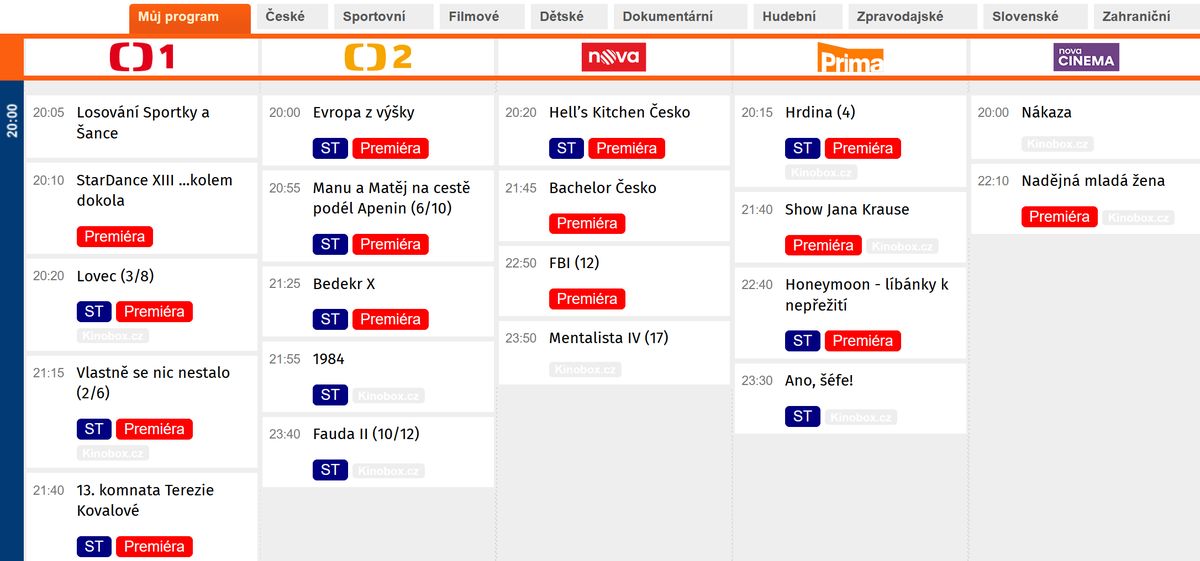Viewport: 1200px width, 561px height.
Task: Open the Dokumentární tab
Action: coord(668,17)
